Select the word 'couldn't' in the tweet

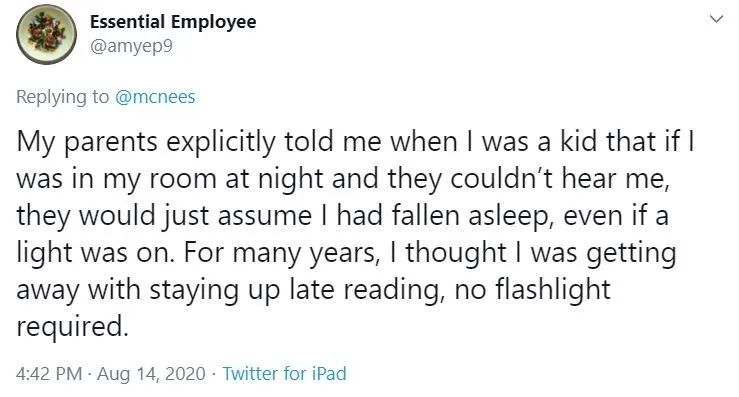tap(501, 179)
